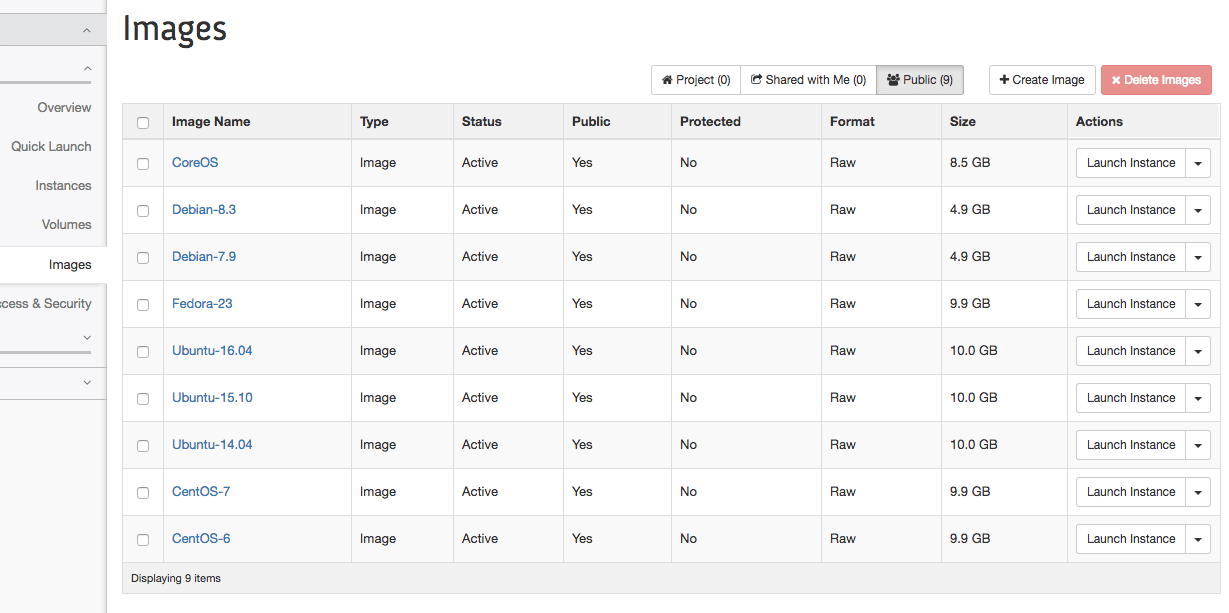Tick the Ubuntu-14.04 checkbox
Screen dimensions: 1229x613
(143, 446)
